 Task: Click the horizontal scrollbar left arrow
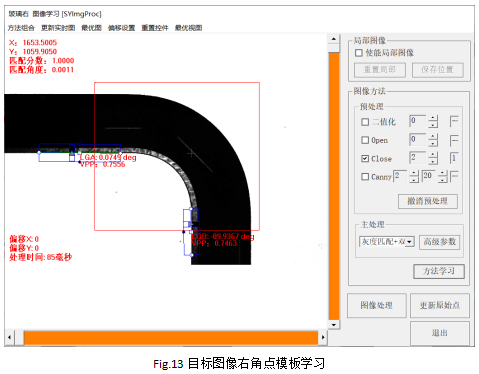[x=9, y=337]
